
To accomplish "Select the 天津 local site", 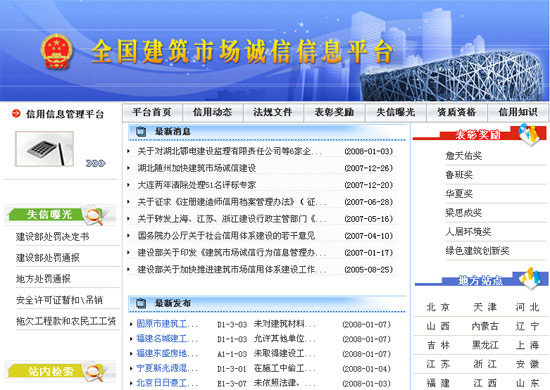I will point(485,308).
